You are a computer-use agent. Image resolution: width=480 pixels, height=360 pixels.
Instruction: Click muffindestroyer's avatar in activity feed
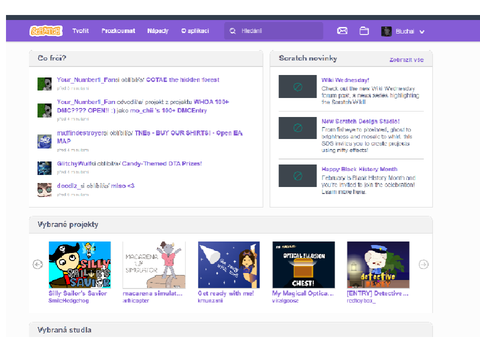[44, 141]
